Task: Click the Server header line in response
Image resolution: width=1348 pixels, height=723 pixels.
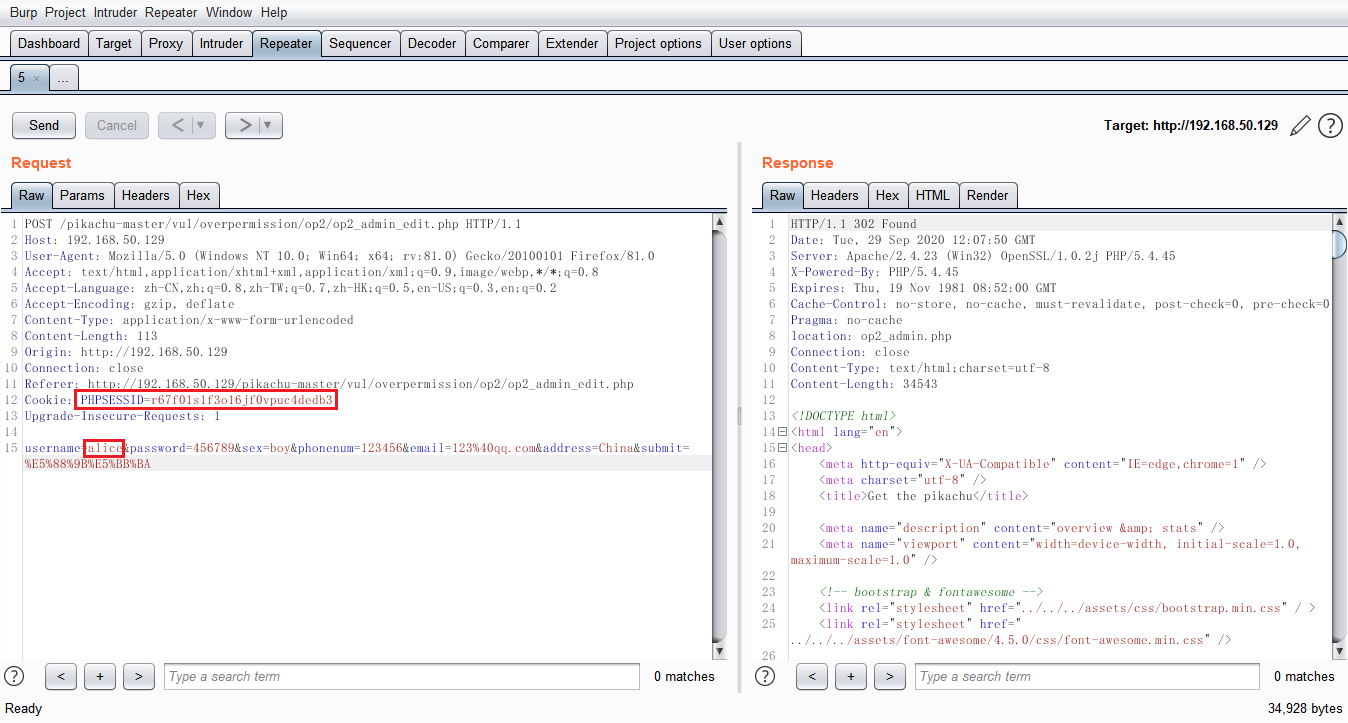Action: pyautogui.click(x=983, y=256)
